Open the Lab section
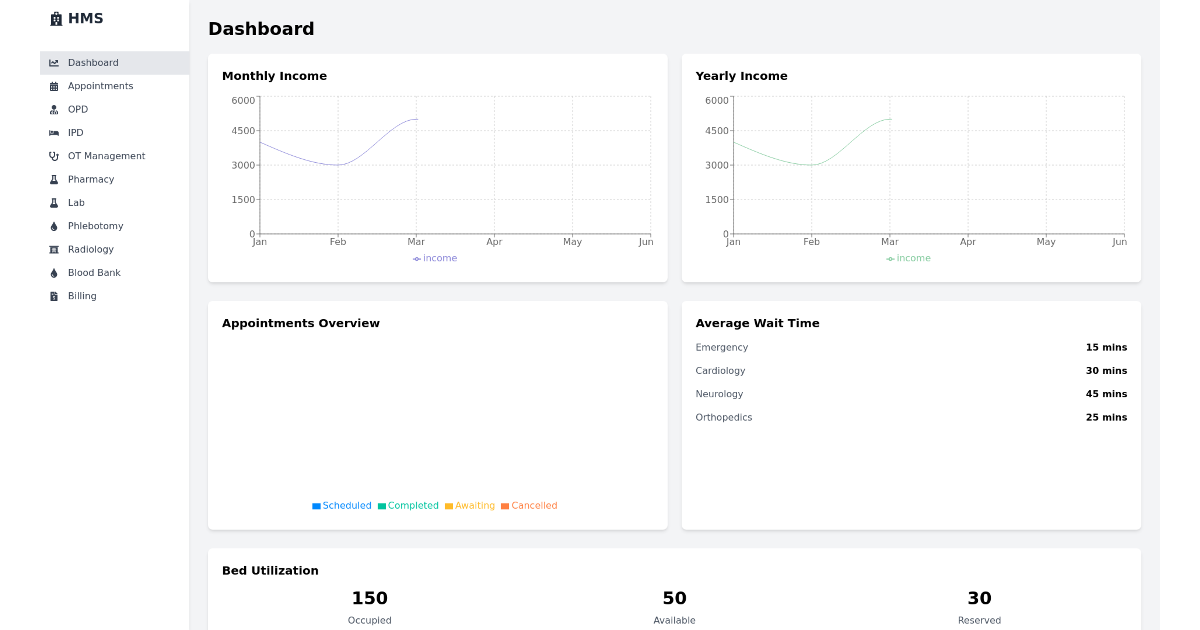Viewport: 1200px width, 630px height. tap(75, 202)
